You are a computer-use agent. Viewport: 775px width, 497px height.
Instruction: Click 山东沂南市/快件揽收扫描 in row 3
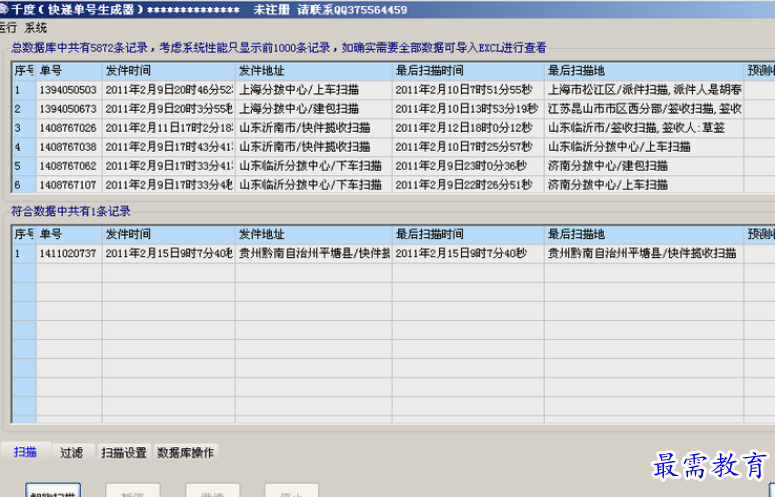(313, 128)
